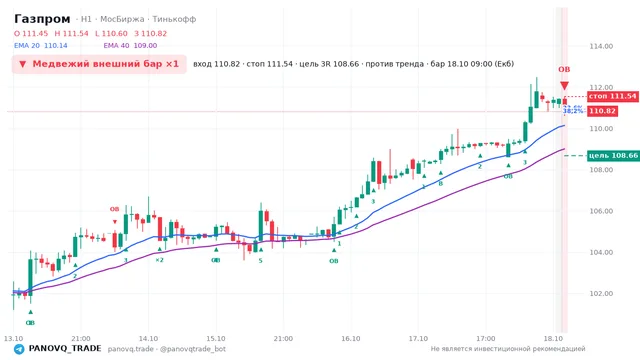640x360 pixels.
Task: Click the red 'стоп 111.54' price label
Action: (613, 96)
